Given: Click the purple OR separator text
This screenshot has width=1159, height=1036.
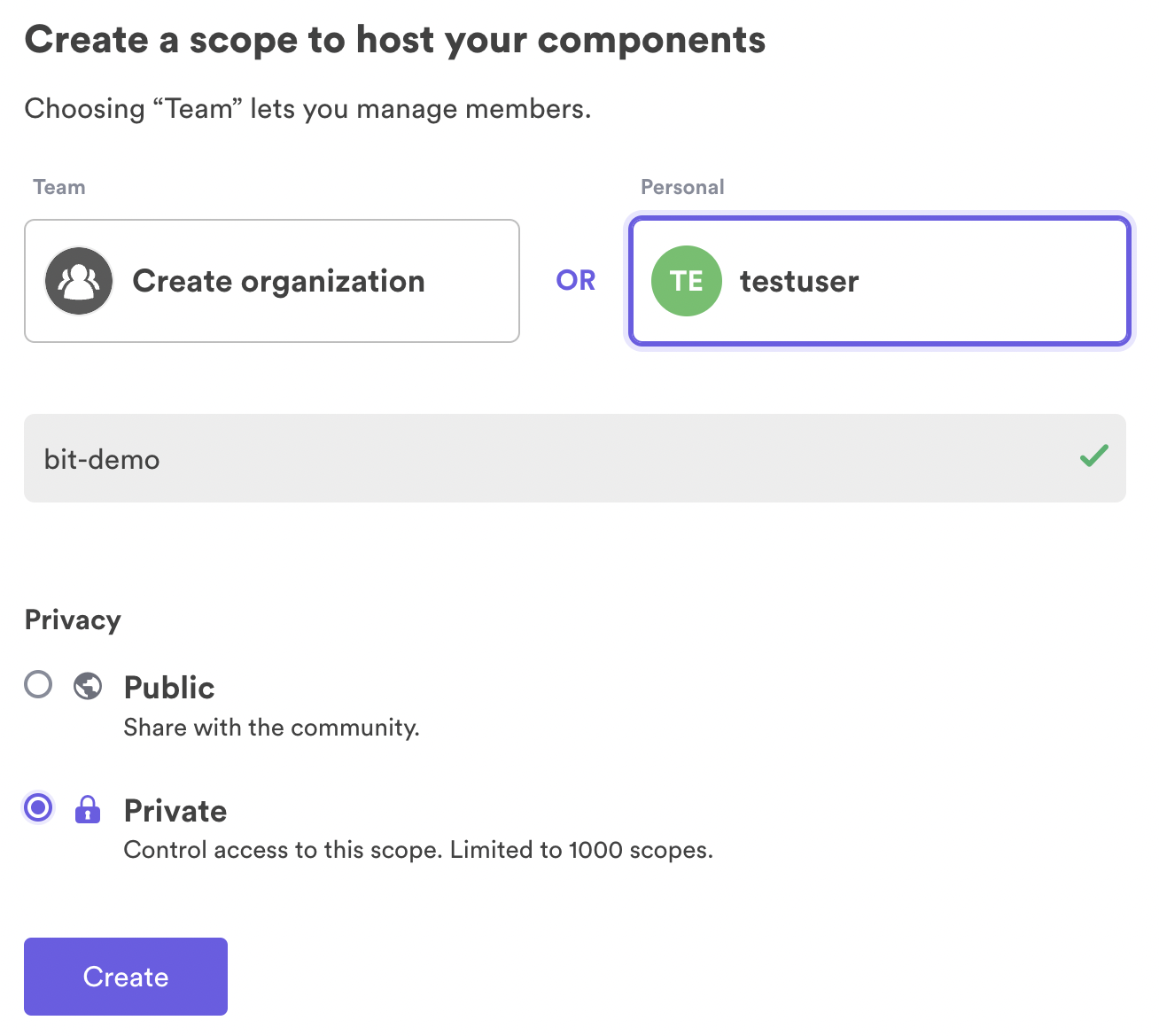Looking at the screenshot, I should 576,280.
